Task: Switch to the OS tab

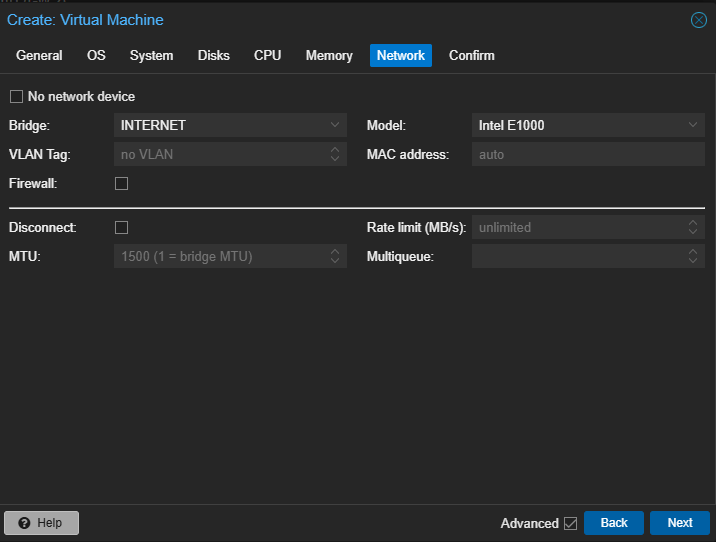Action: (x=96, y=56)
